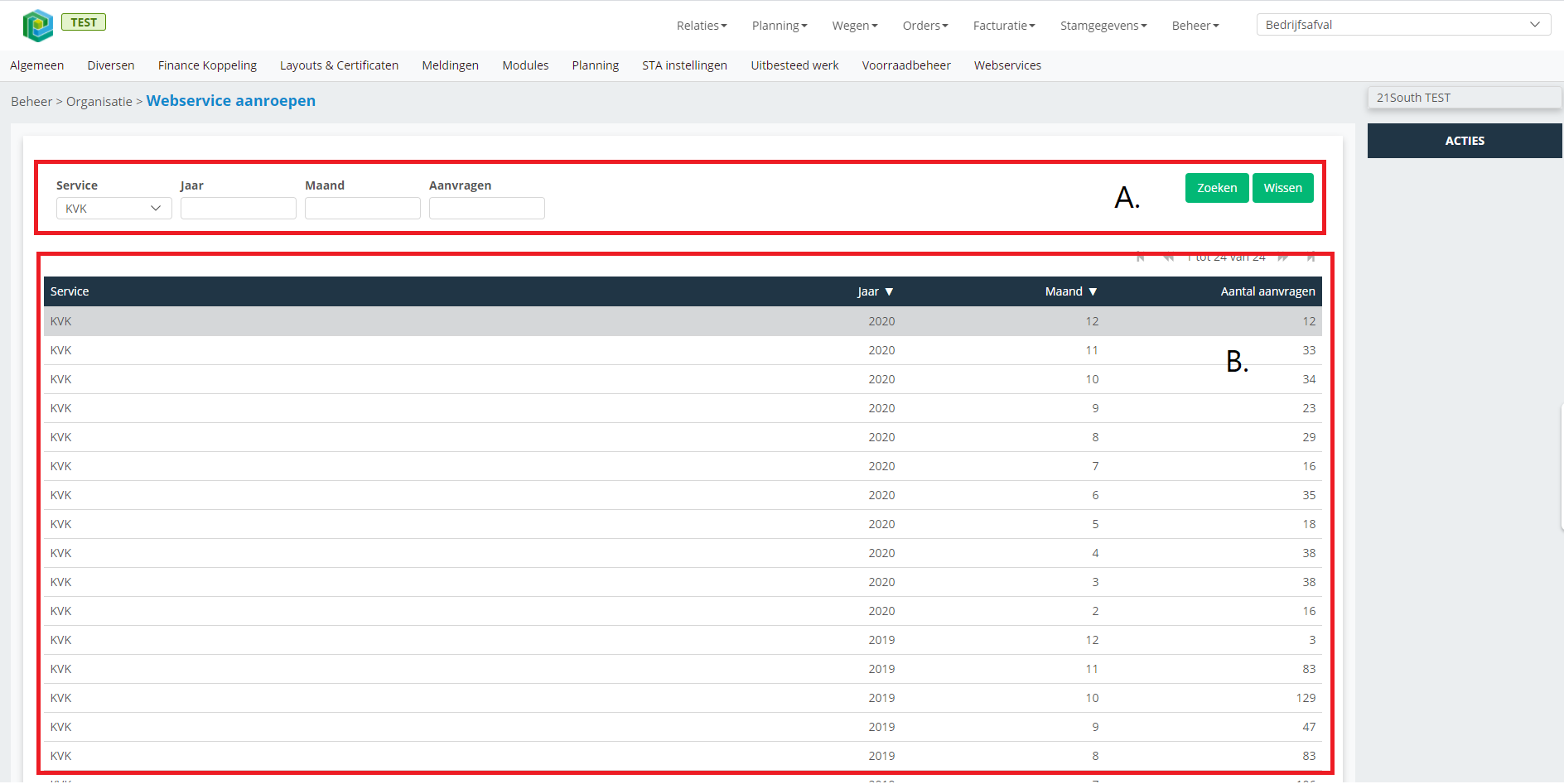1564x784 pixels.
Task: Open the Planning submenu tab
Action: coord(596,65)
